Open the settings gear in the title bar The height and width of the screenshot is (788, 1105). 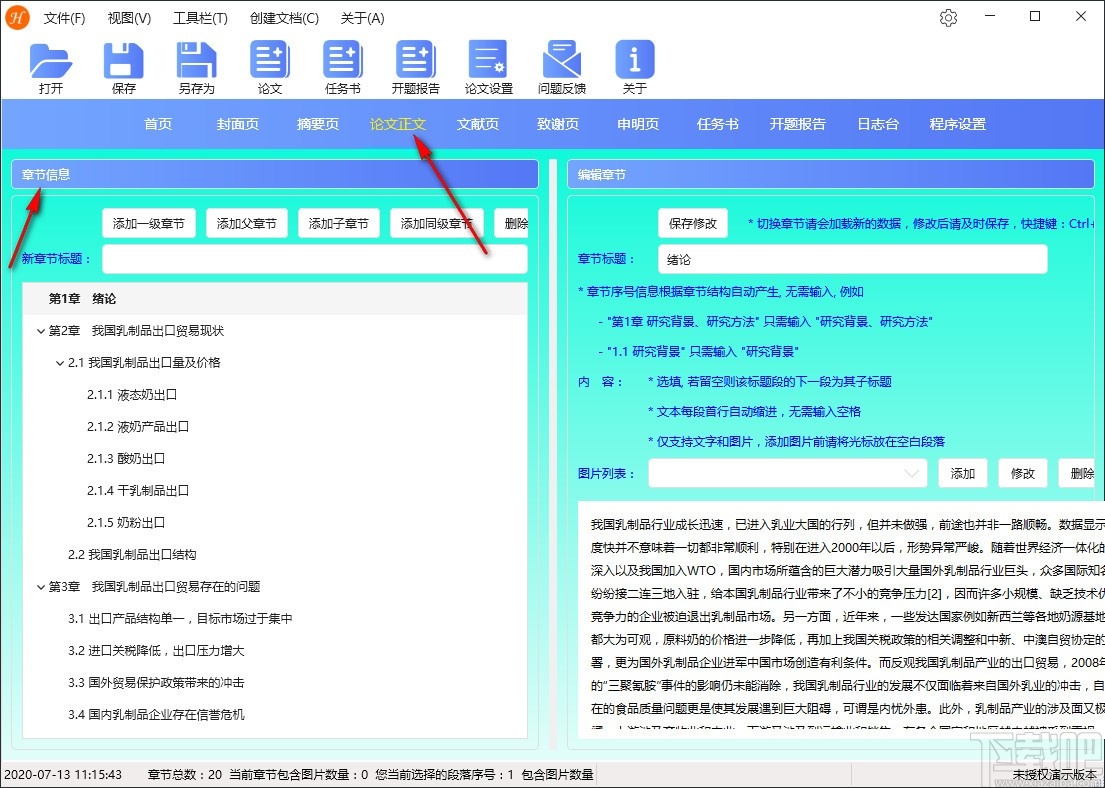click(x=948, y=17)
